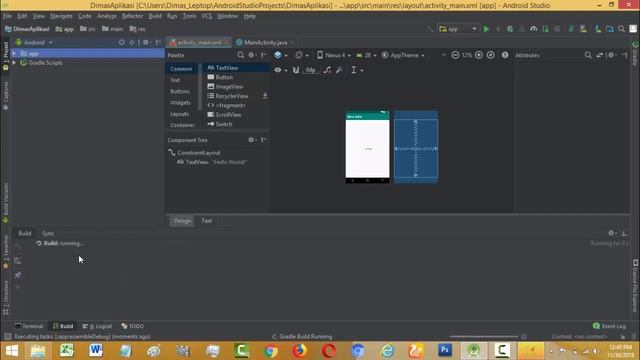
Task: Open the Logcat tool window
Action: click(x=97, y=326)
